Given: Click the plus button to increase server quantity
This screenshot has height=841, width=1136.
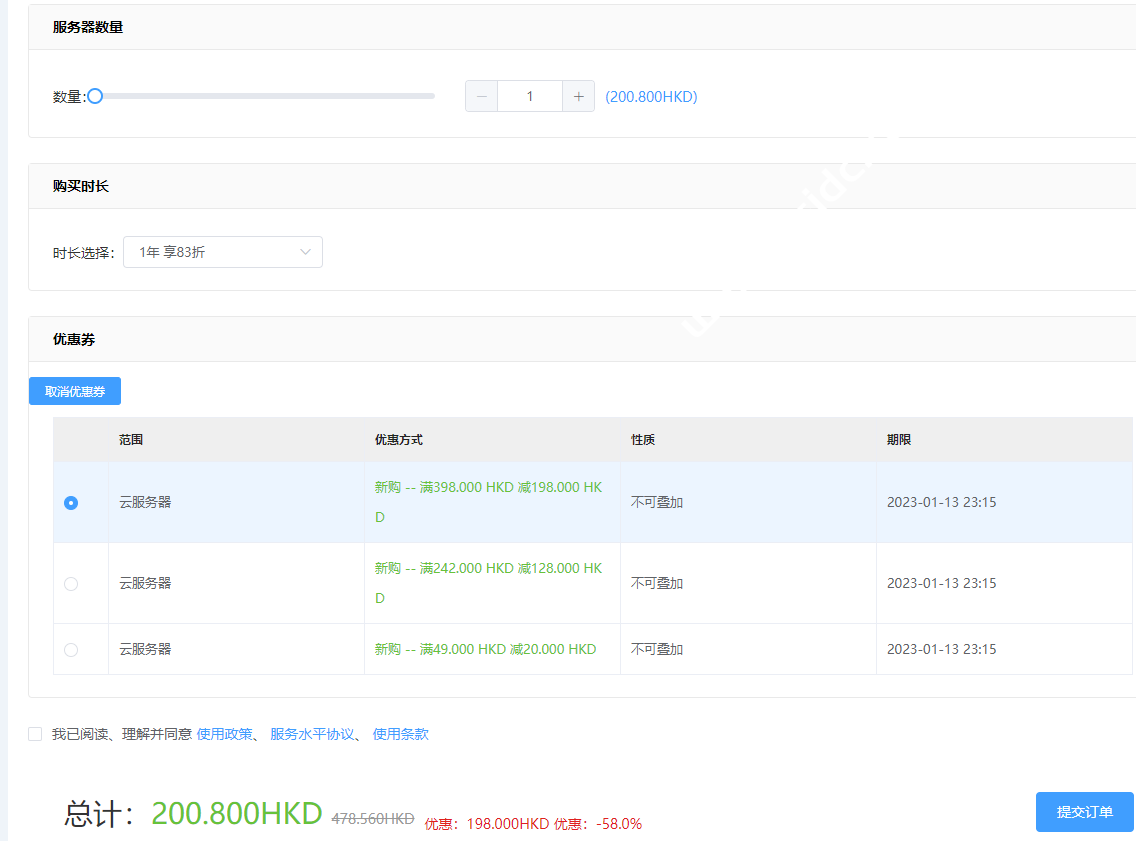Looking at the screenshot, I should (578, 97).
